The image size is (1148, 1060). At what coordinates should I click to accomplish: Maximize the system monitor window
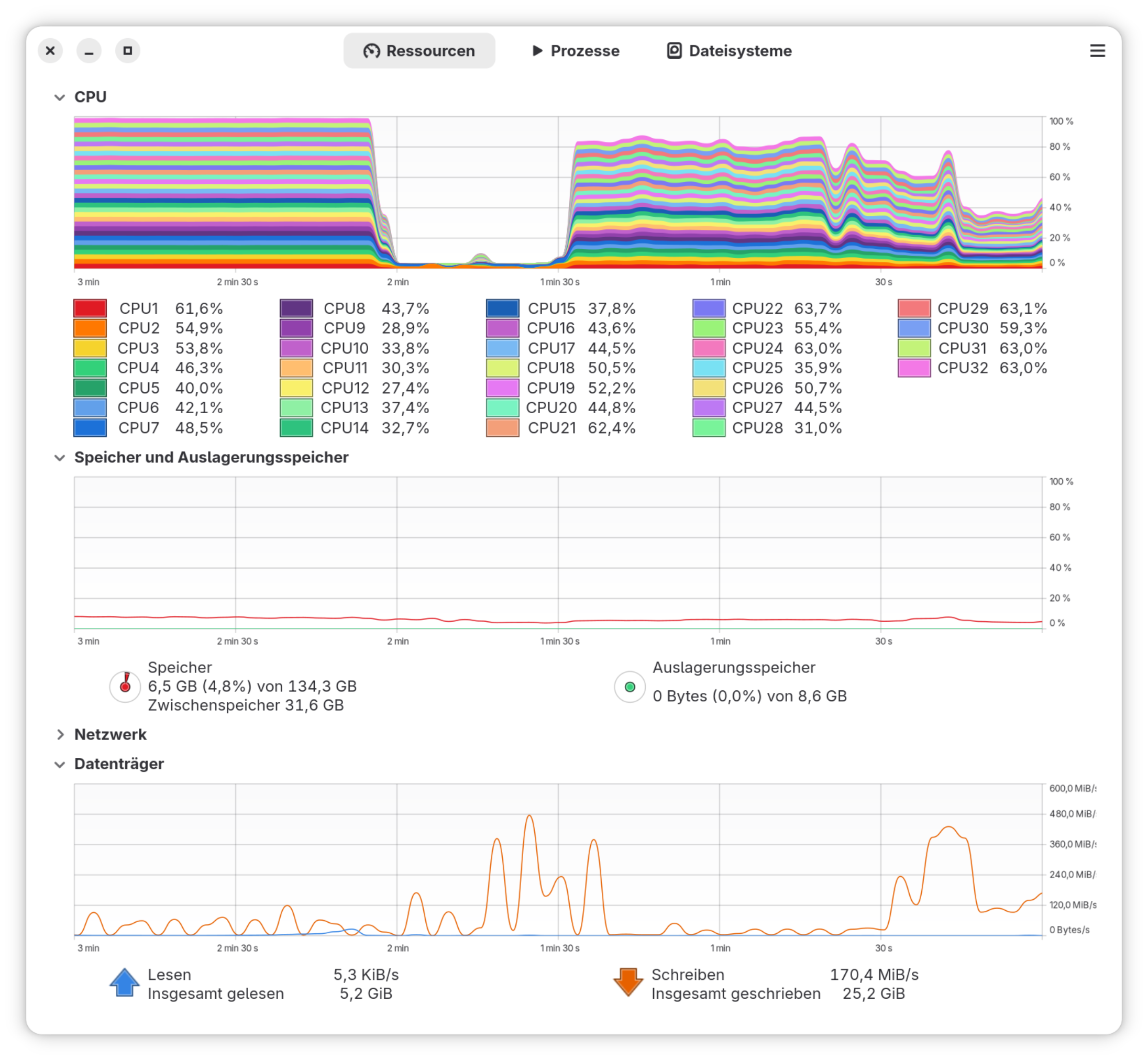click(127, 51)
